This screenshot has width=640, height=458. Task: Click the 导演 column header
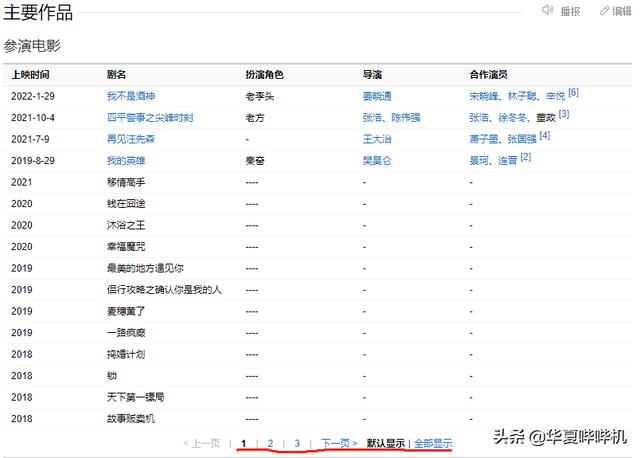pos(372,75)
